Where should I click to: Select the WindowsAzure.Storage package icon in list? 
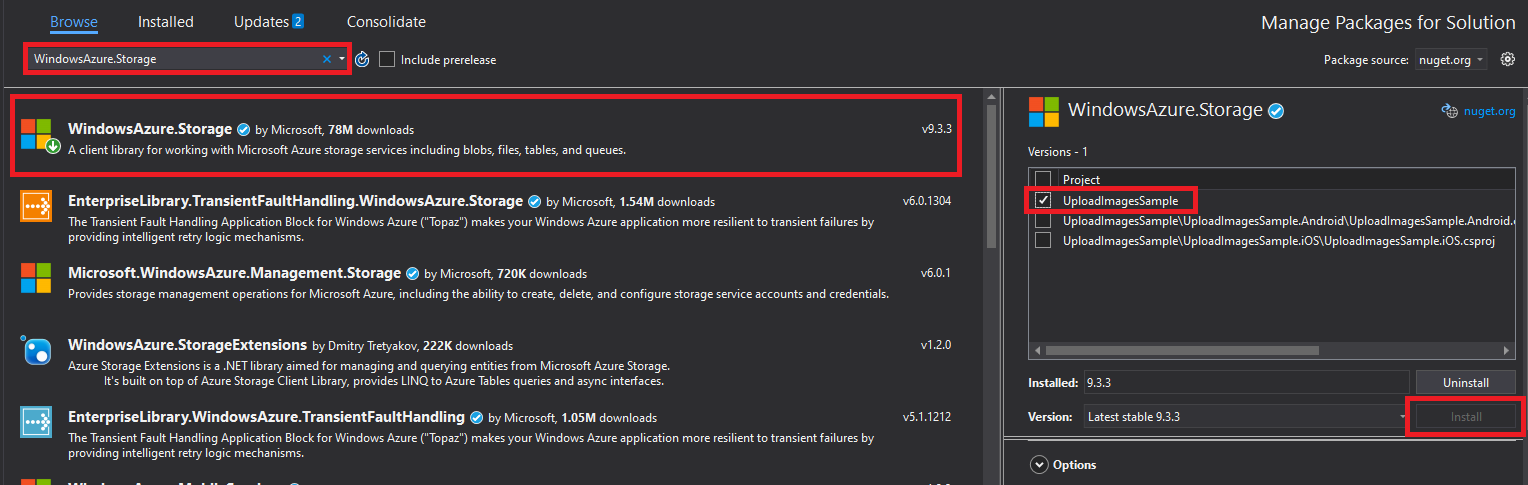click(40, 136)
